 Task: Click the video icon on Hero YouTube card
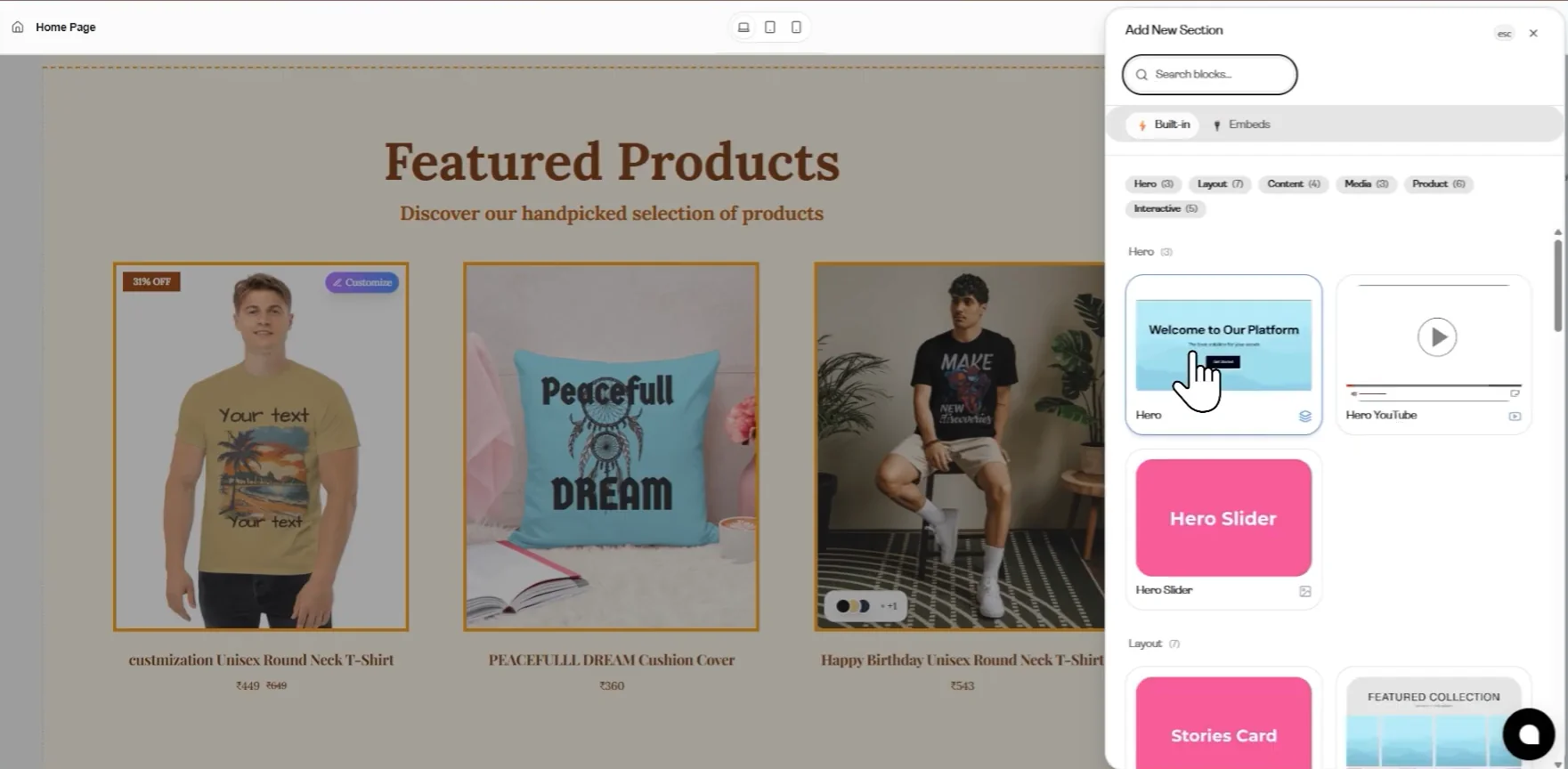click(x=1515, y=417)
